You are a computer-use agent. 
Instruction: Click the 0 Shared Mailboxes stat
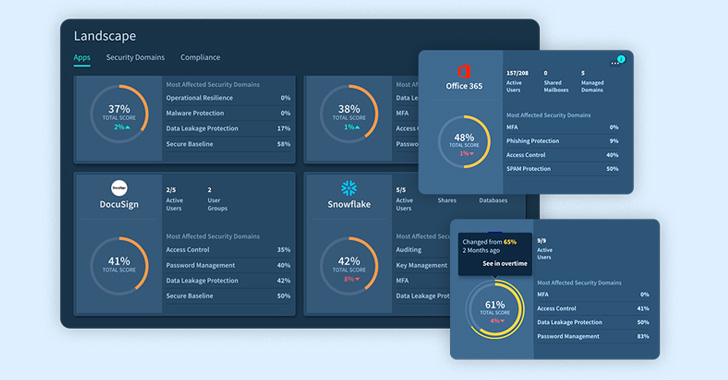pyautogui.click(x=556, y=81)
